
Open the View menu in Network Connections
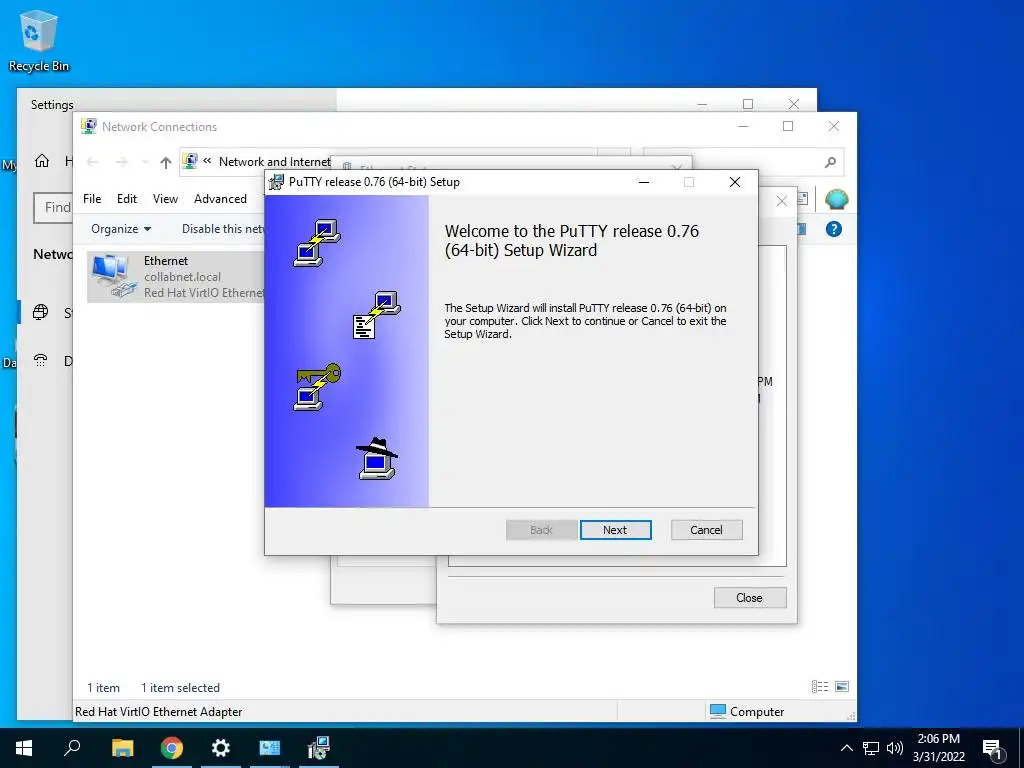[x=165, y=199]
